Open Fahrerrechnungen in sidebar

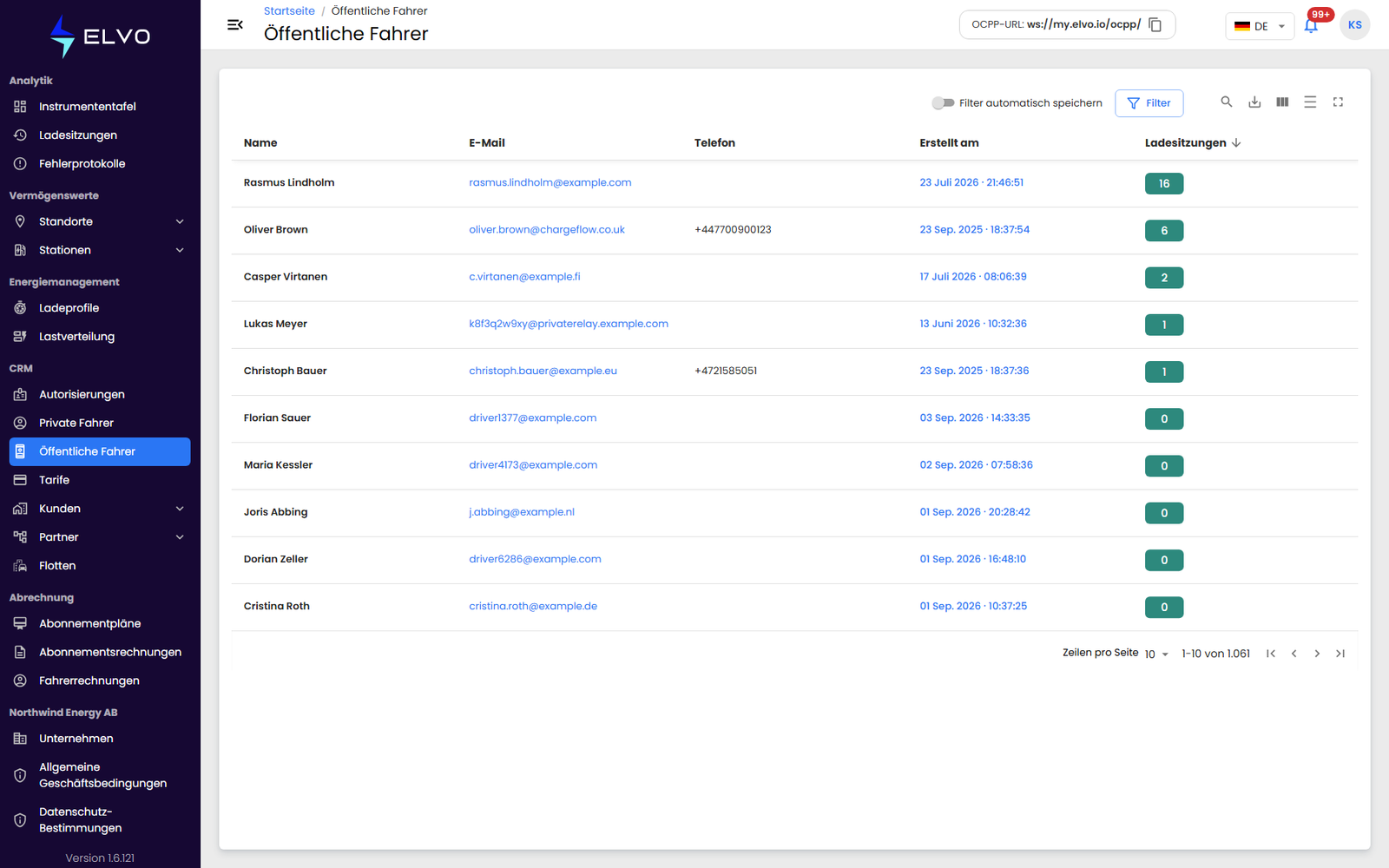(x=100, y=681)
